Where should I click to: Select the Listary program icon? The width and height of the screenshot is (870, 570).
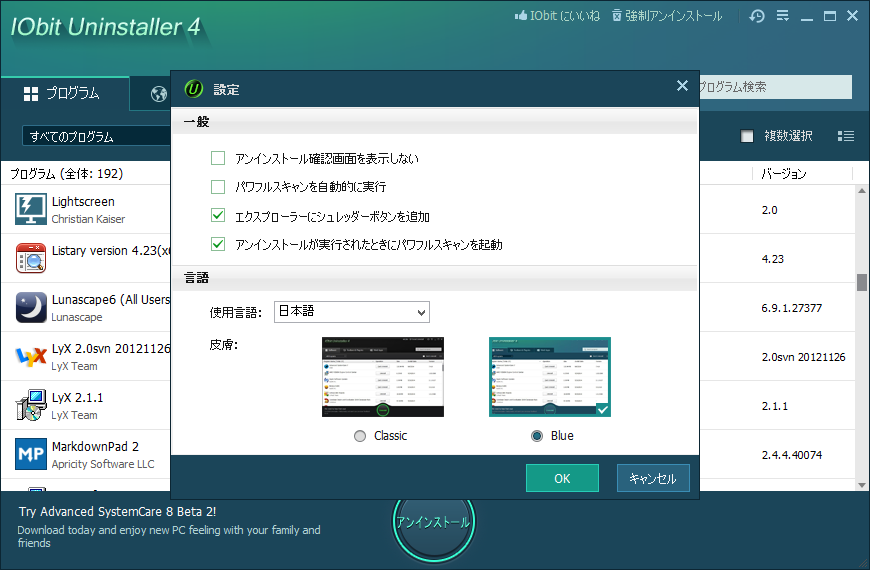[31, 258]
